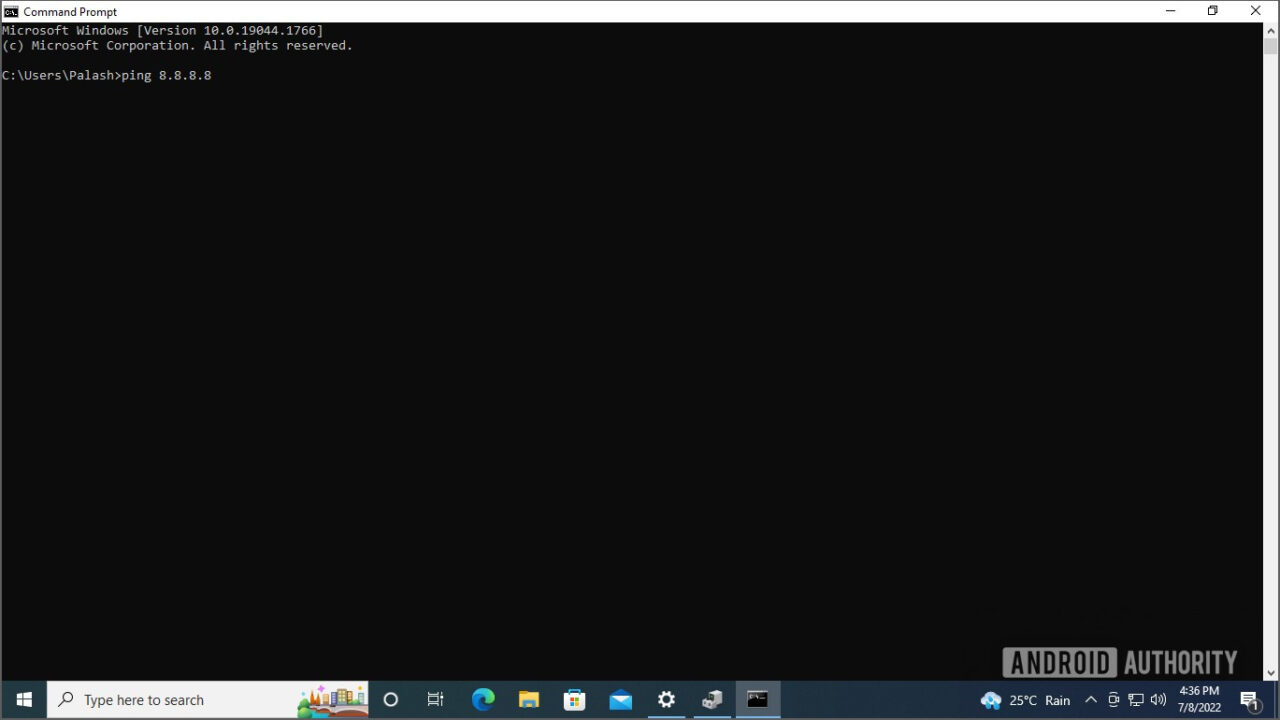Screen dimensions: 1280x720
Task: Open the volume control in the system tray
Action: 1157,699
